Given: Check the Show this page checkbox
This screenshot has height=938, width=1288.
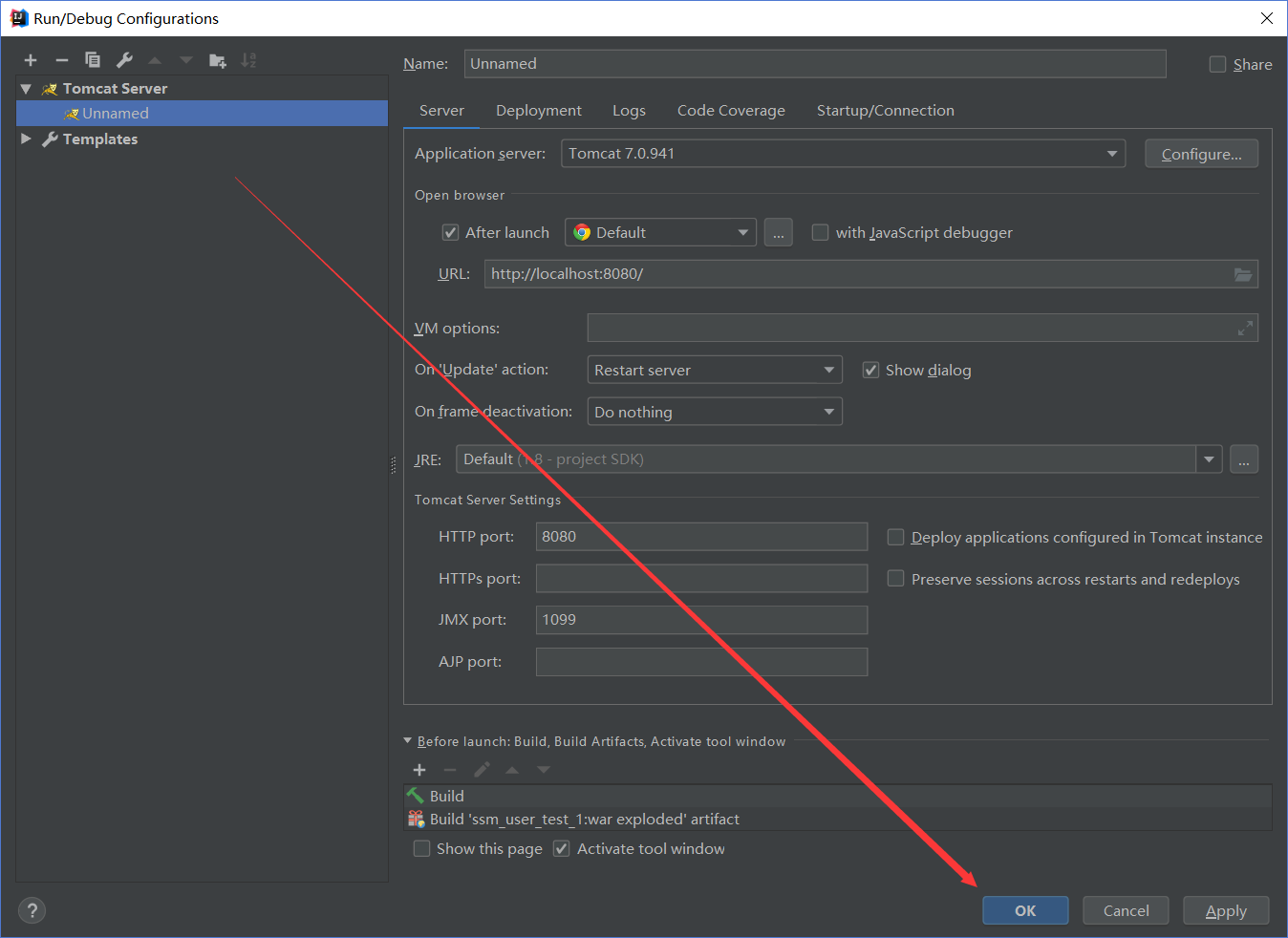Looking at the screenshot, I should [x=421, y=848].
